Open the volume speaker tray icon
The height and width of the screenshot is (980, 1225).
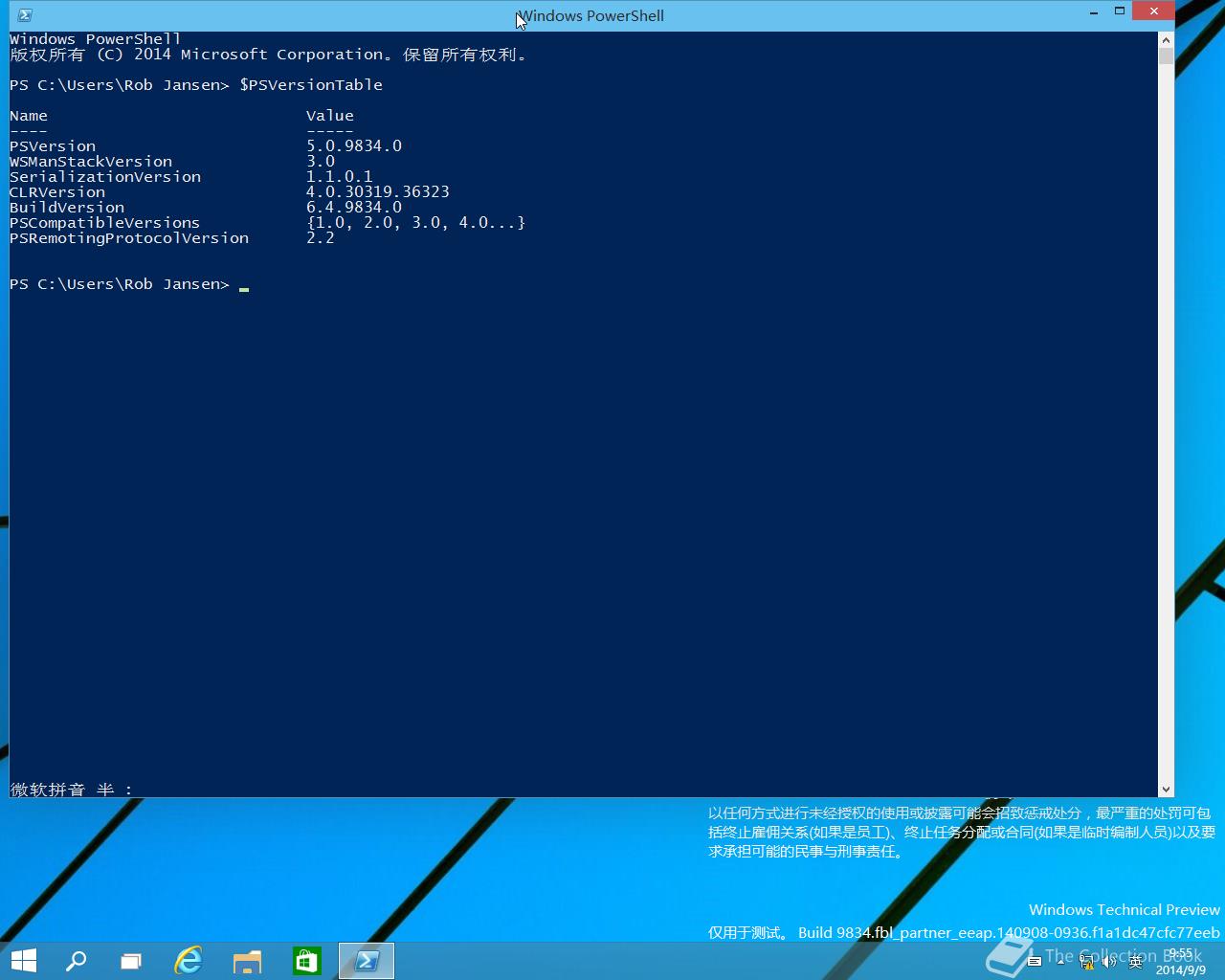coord(1109,962)
